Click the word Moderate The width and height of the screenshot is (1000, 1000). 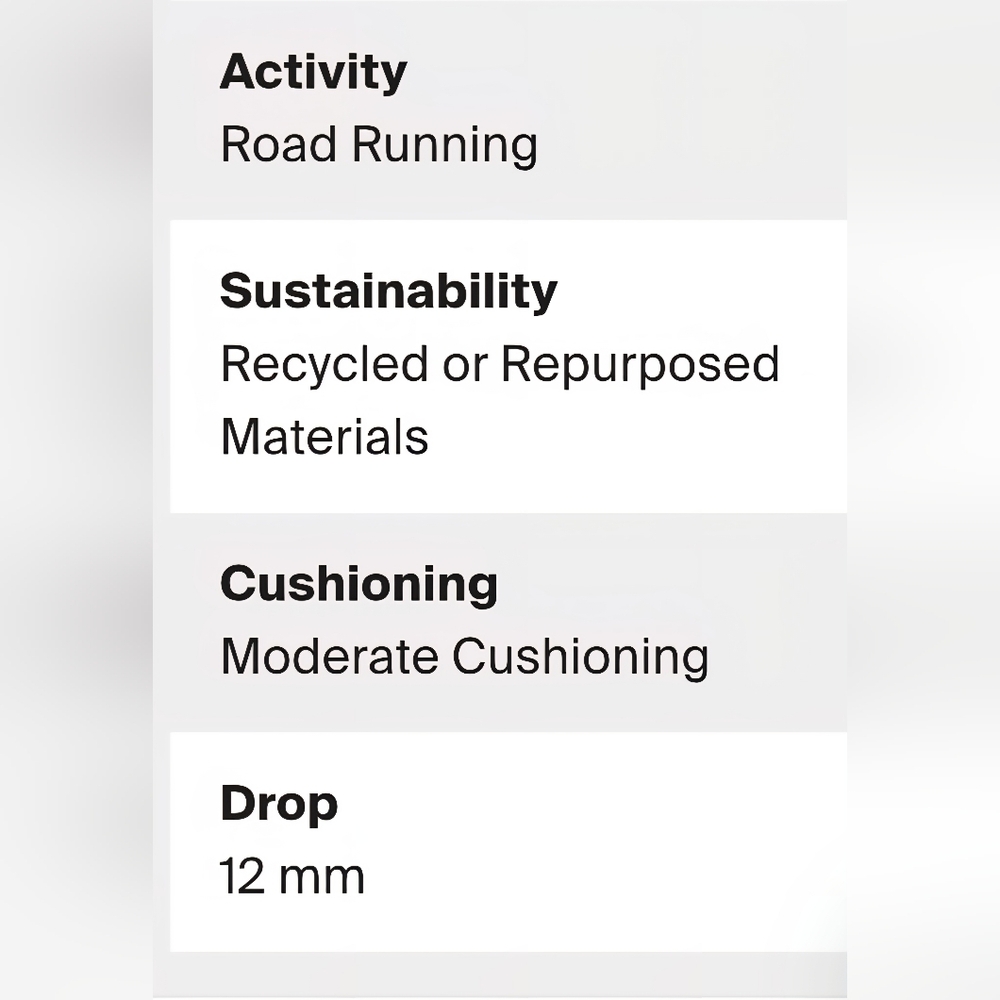329,657
